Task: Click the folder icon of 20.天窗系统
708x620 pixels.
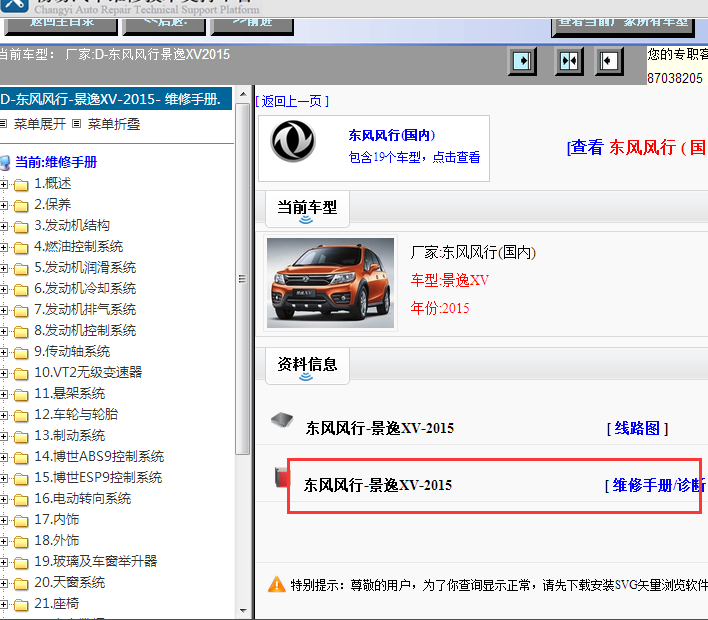Action: (21, 584)
